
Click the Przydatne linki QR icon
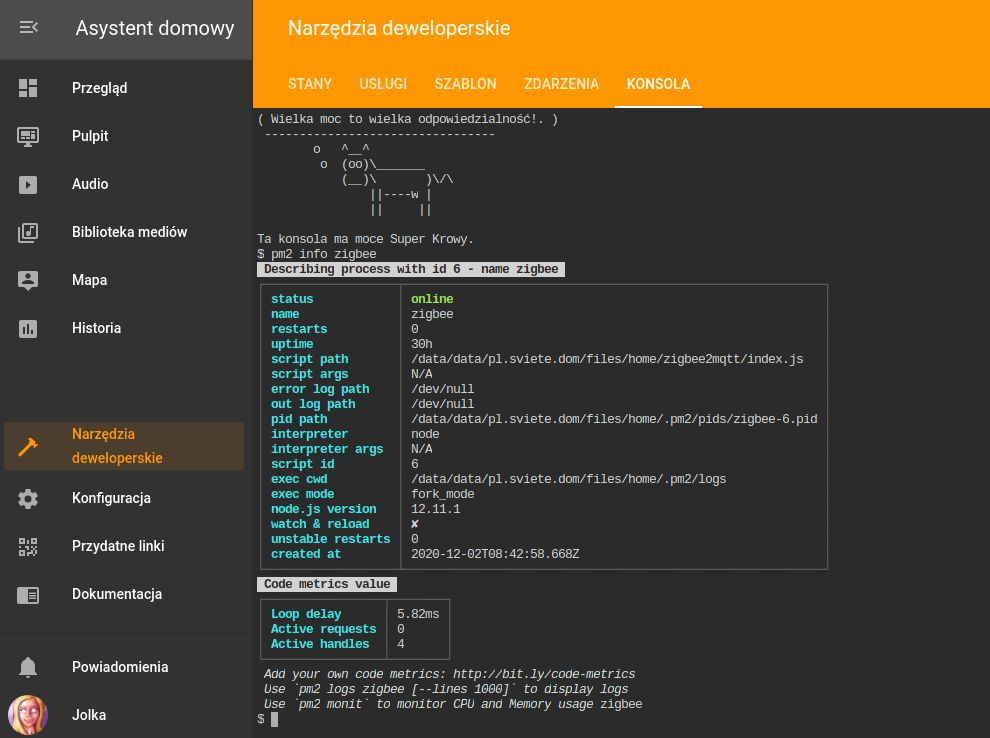click(x=28, y=547)
